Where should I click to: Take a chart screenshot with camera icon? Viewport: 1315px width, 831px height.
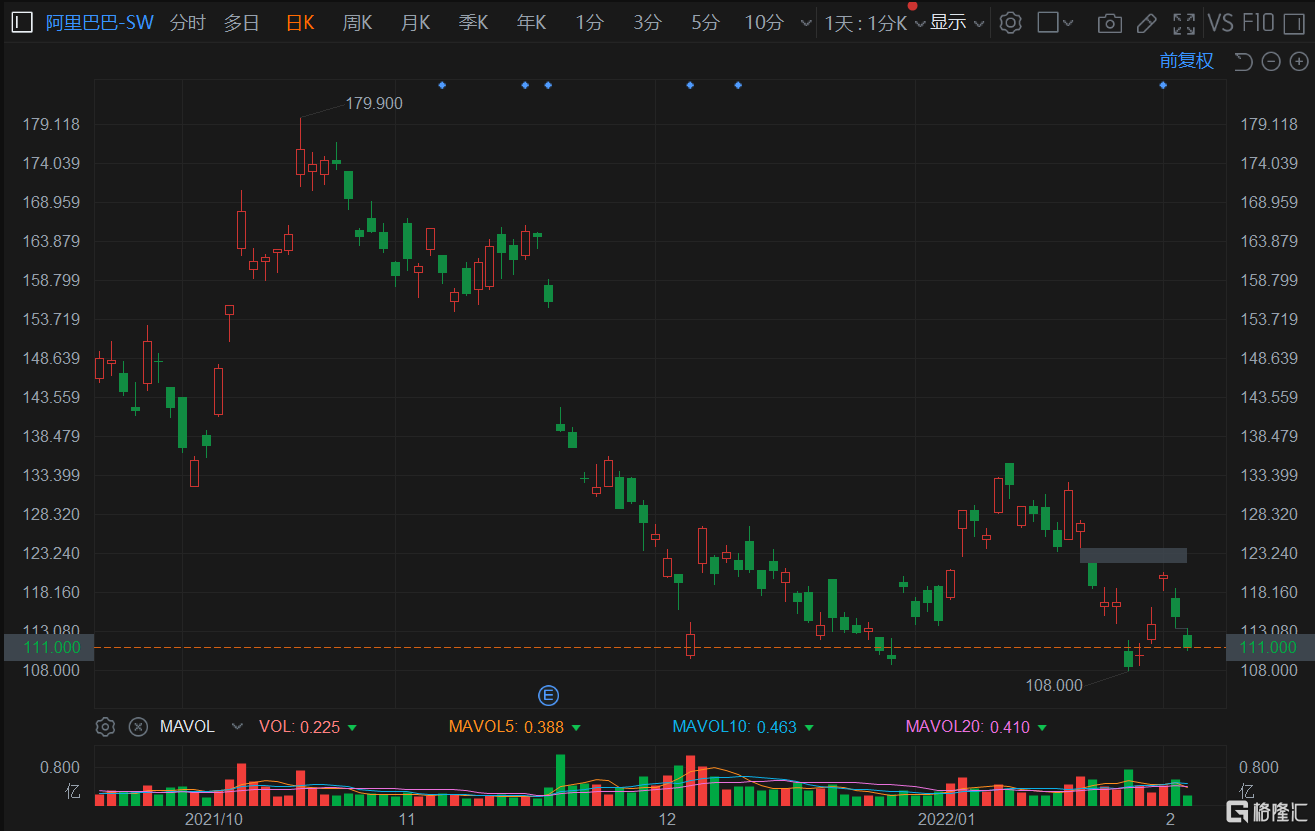pyautogui.click(x=1108, y=22)
